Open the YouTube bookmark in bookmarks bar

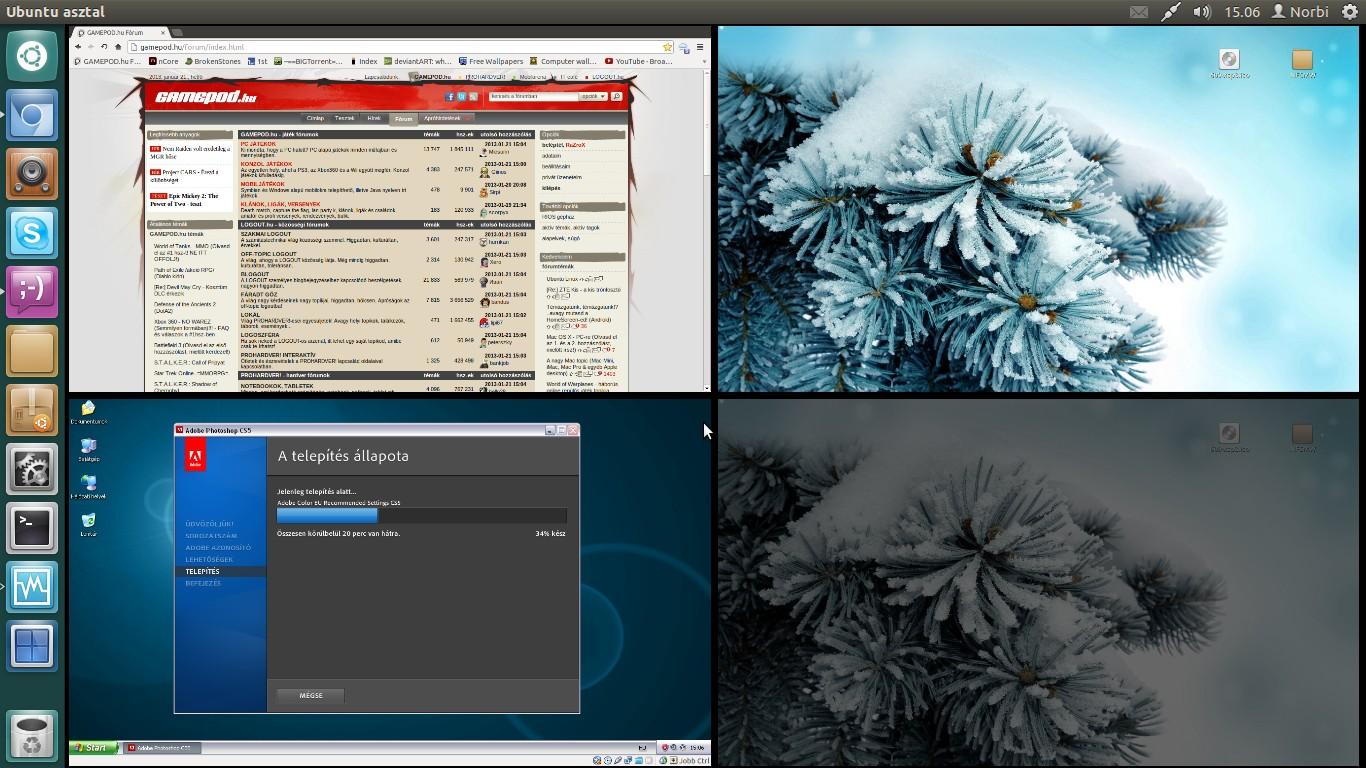pos(638,61)
